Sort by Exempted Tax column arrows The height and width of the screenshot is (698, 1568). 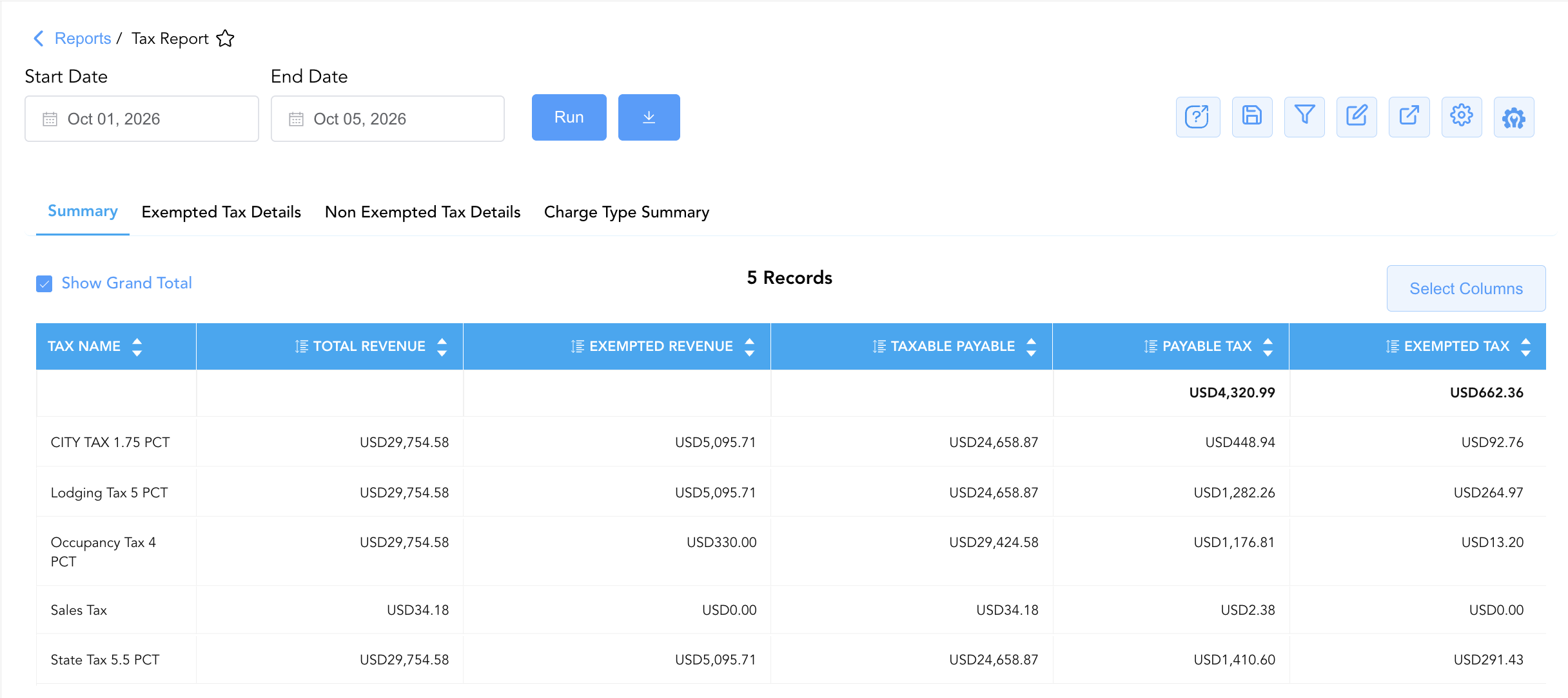(x=1525, y=347)
